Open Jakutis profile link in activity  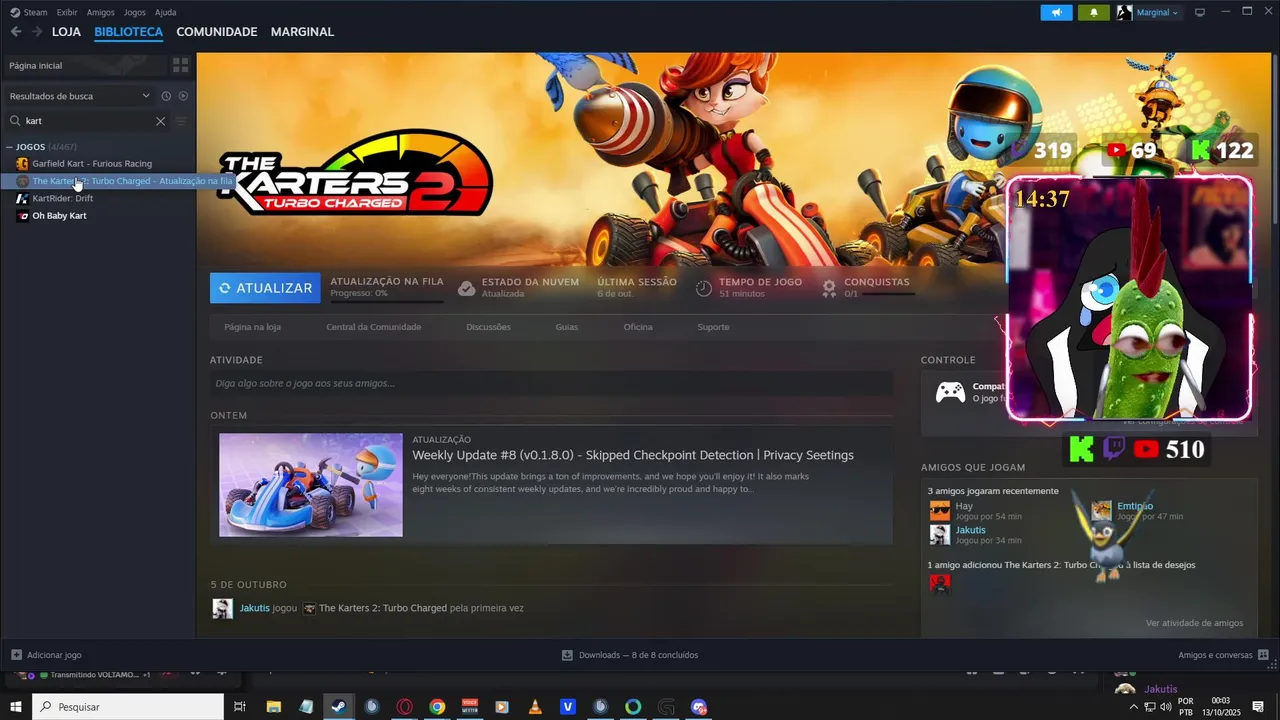[x=254, y=608]
